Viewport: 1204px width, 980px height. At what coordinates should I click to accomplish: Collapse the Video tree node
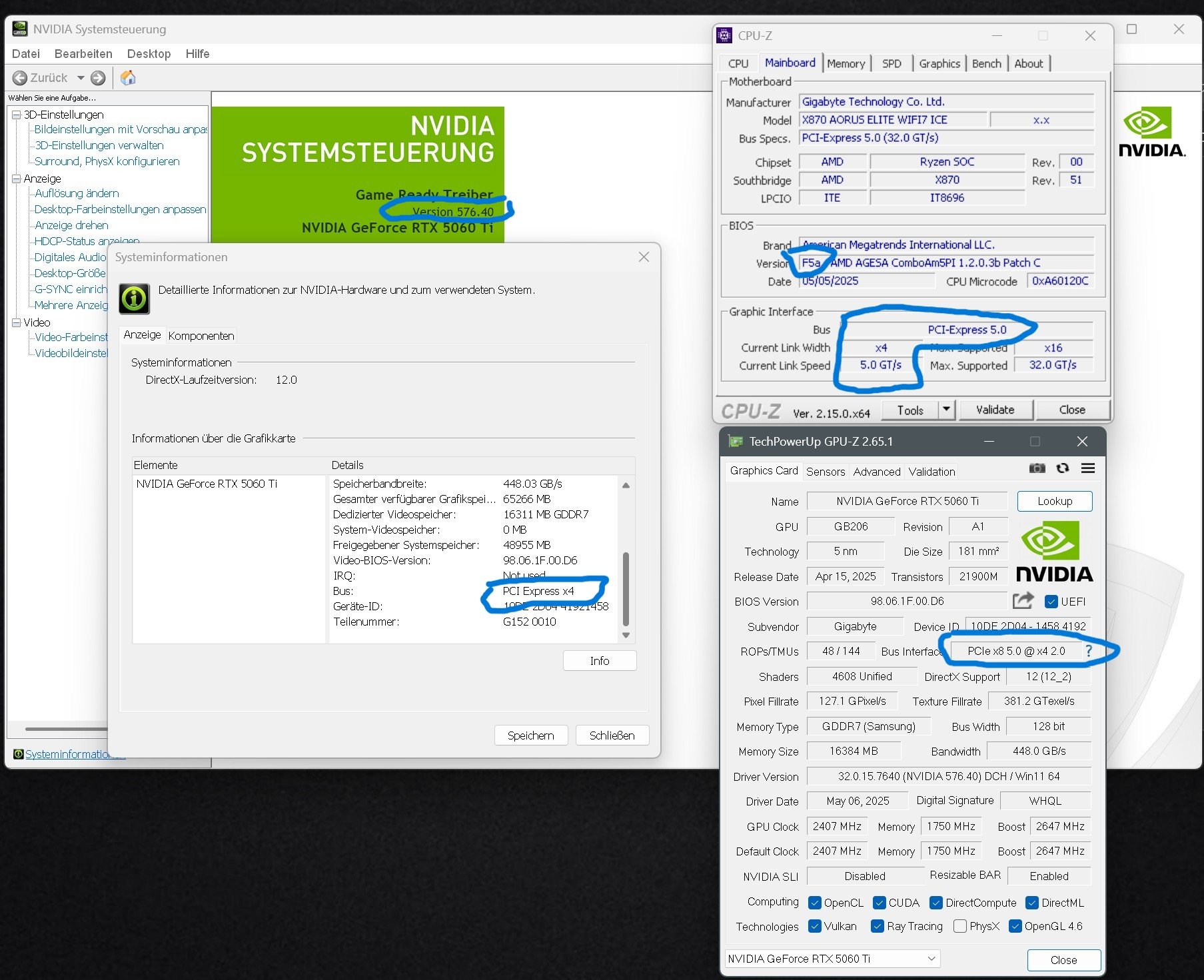pos(16,322)
